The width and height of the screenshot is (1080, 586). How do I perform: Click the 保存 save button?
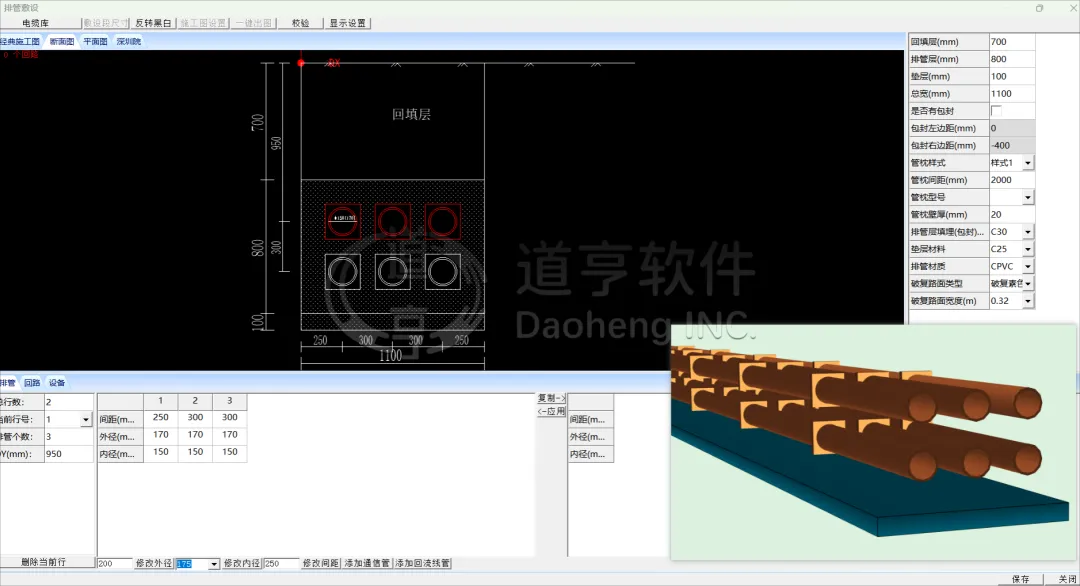(1020, 579)
